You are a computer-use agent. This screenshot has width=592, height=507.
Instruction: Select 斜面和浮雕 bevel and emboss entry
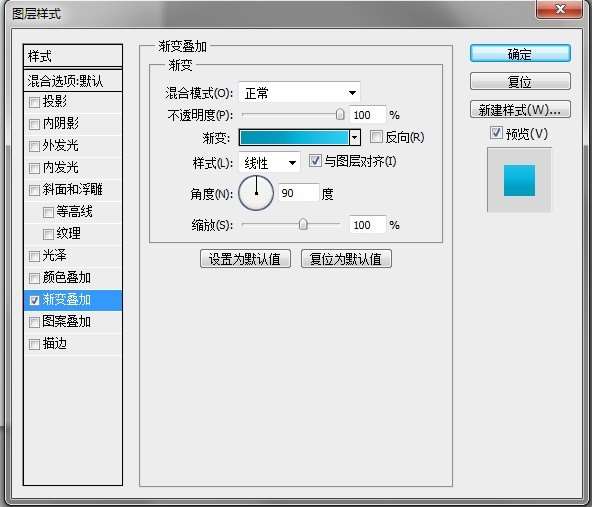click(x=73, y=190)
